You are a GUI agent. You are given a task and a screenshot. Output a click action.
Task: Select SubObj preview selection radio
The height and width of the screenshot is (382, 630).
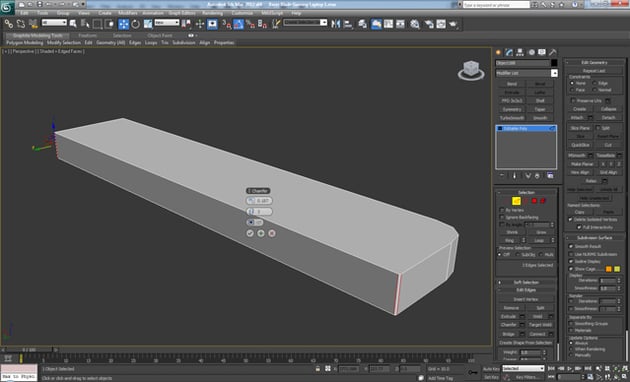[x=518, y=255]
